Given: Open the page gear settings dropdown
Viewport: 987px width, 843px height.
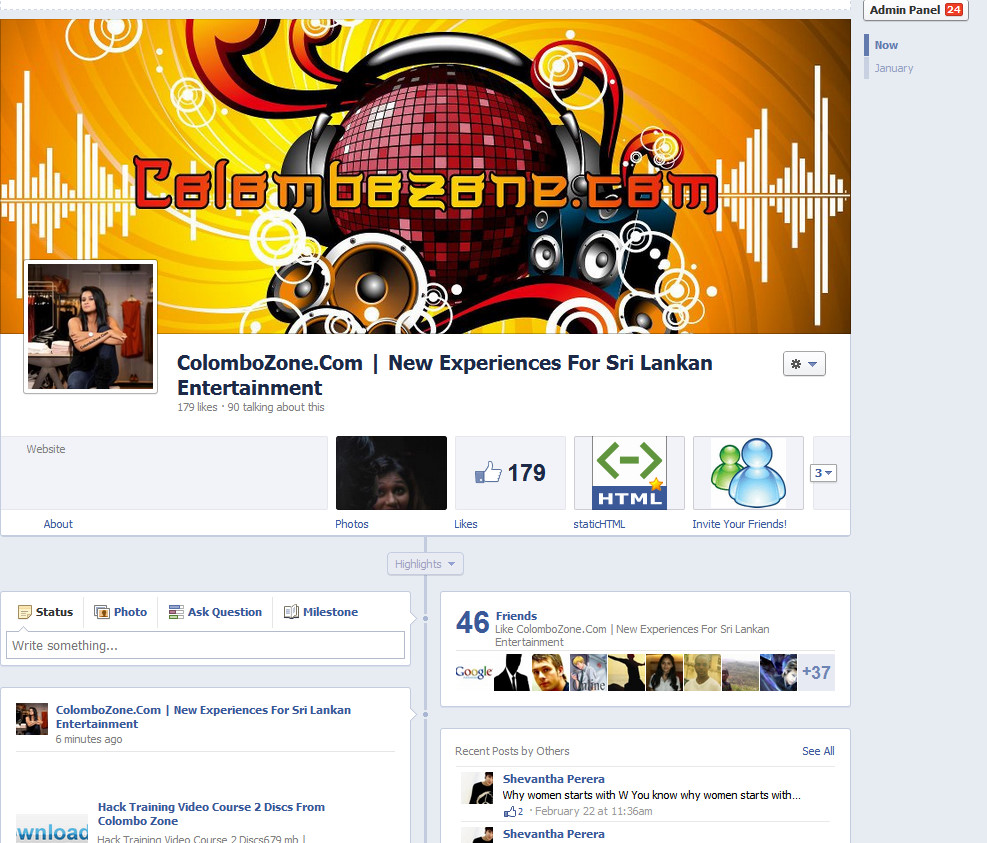Looking at the screenshot, I should pyautogui.click(x=804, y=364).
